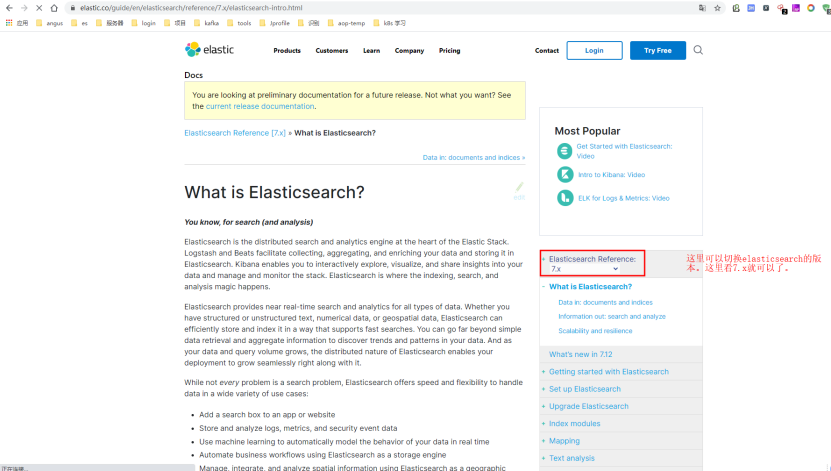
Task: Open the k8s bookmark folder
Action: [x=390, y=23]
